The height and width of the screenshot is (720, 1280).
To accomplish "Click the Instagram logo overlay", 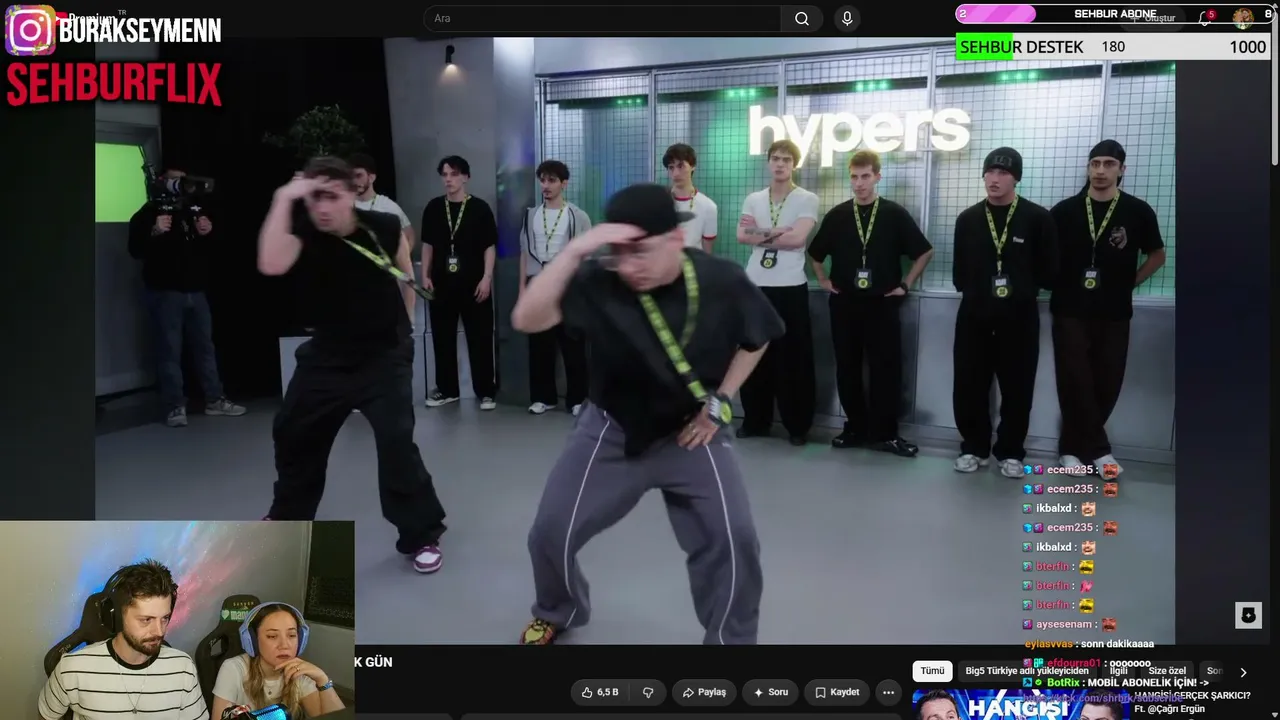I will tap(30, 30).
